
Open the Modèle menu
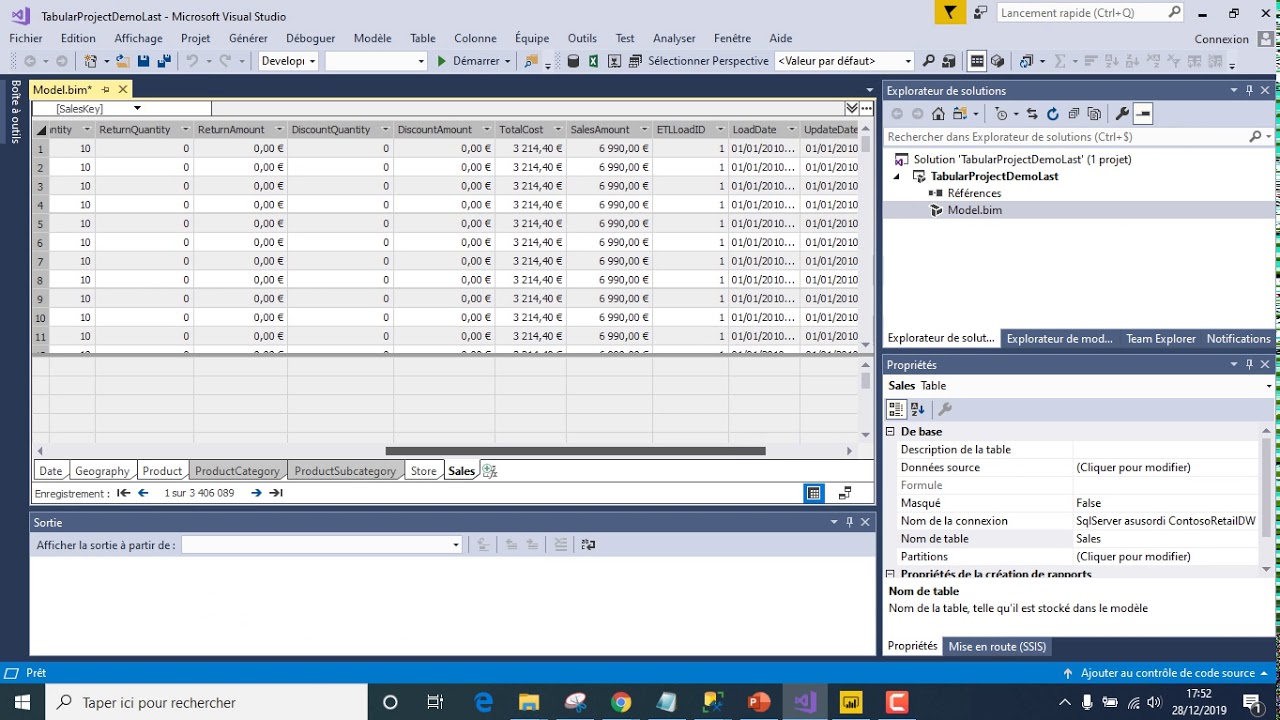tap(372, 38)
